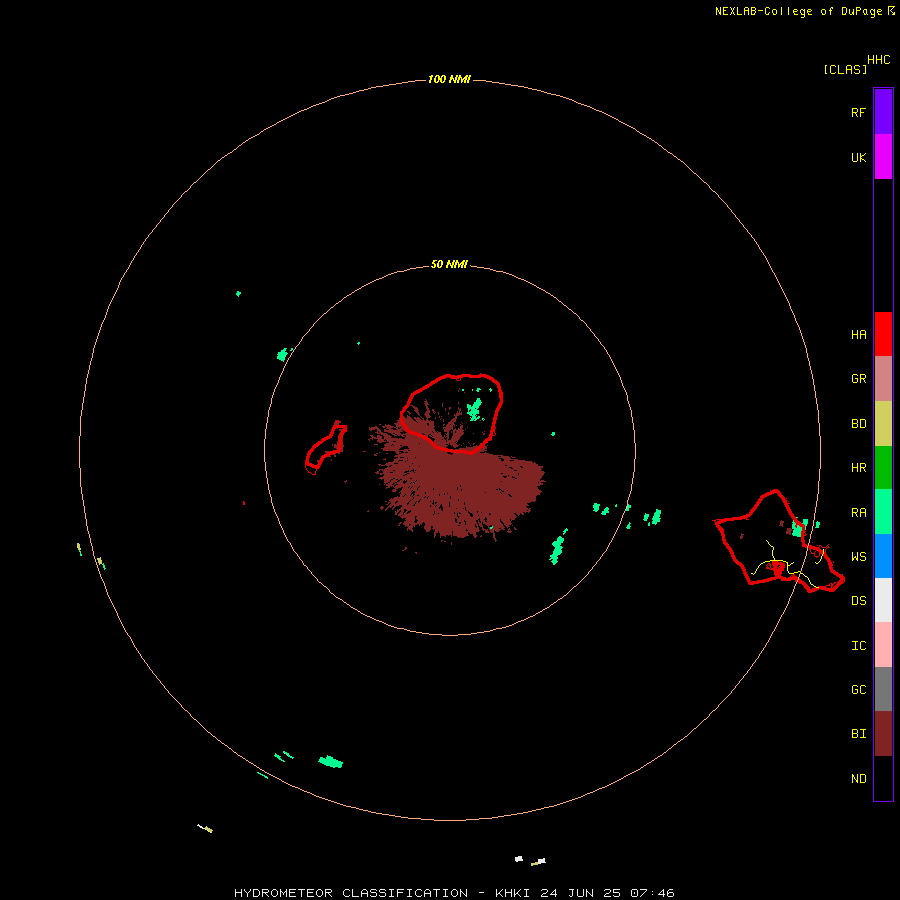Click the large red-outlined island at the far east

pos(778,542)
